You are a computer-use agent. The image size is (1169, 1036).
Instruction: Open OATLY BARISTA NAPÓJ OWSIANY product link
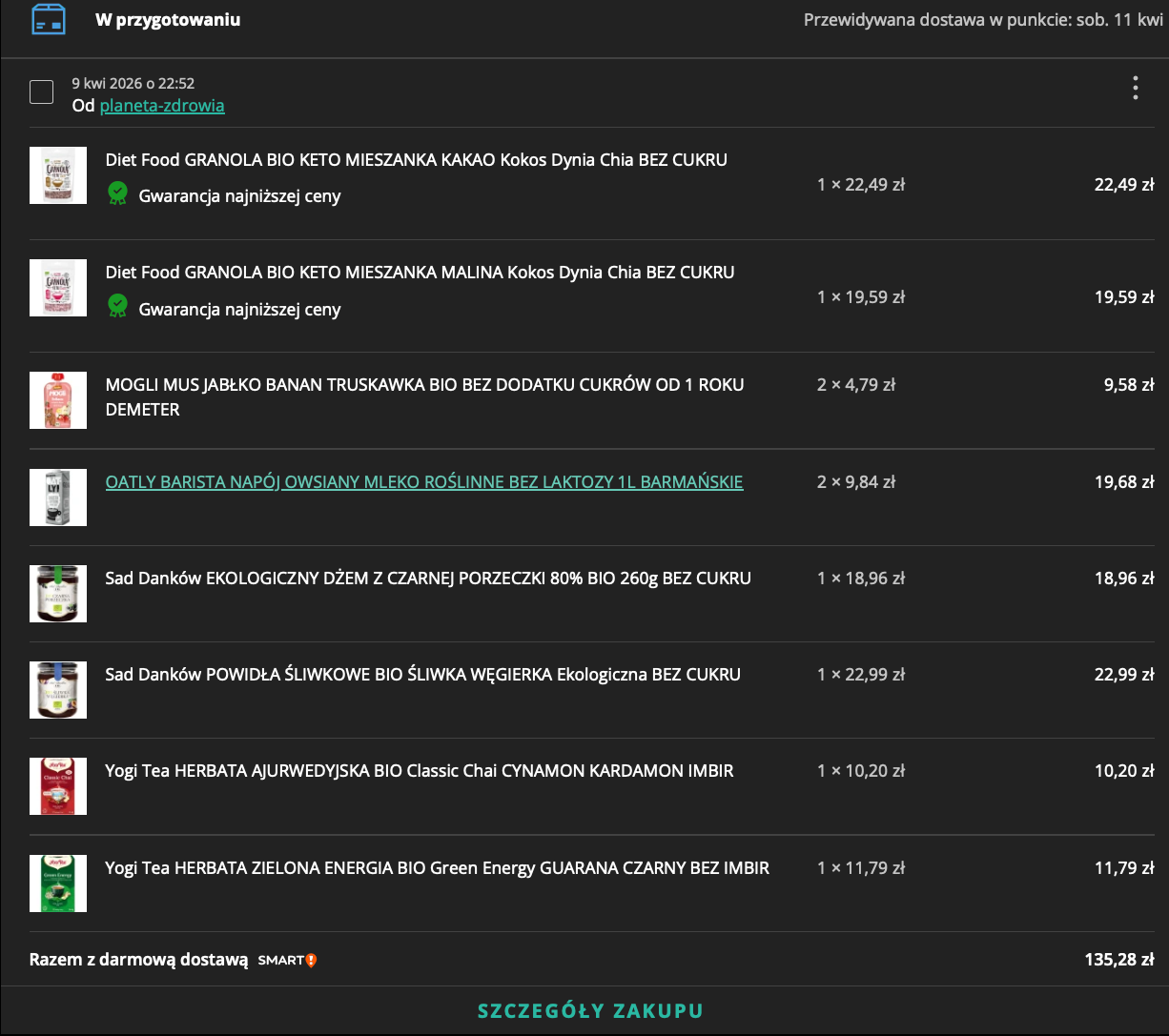coord(424,482)
